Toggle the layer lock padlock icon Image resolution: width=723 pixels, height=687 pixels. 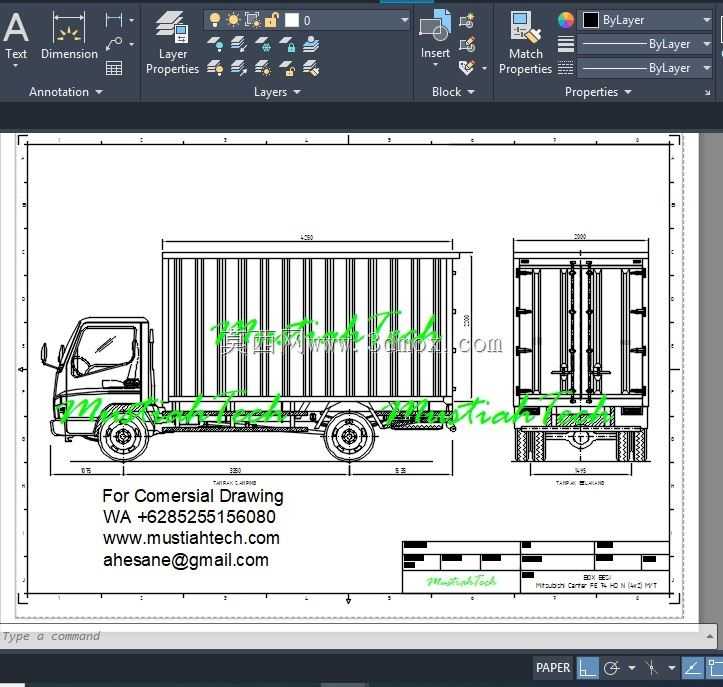272,20
